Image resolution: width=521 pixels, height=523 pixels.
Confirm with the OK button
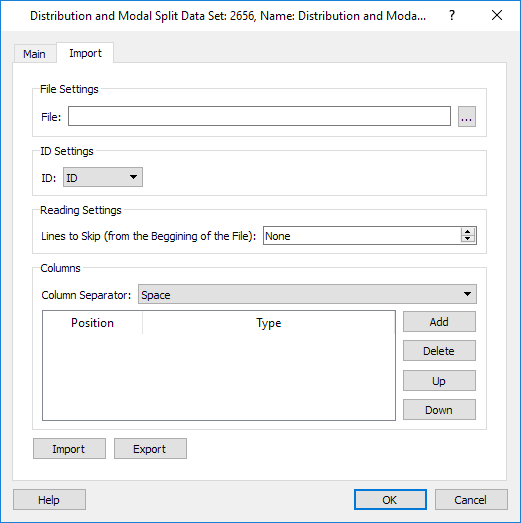click(390, 500)
